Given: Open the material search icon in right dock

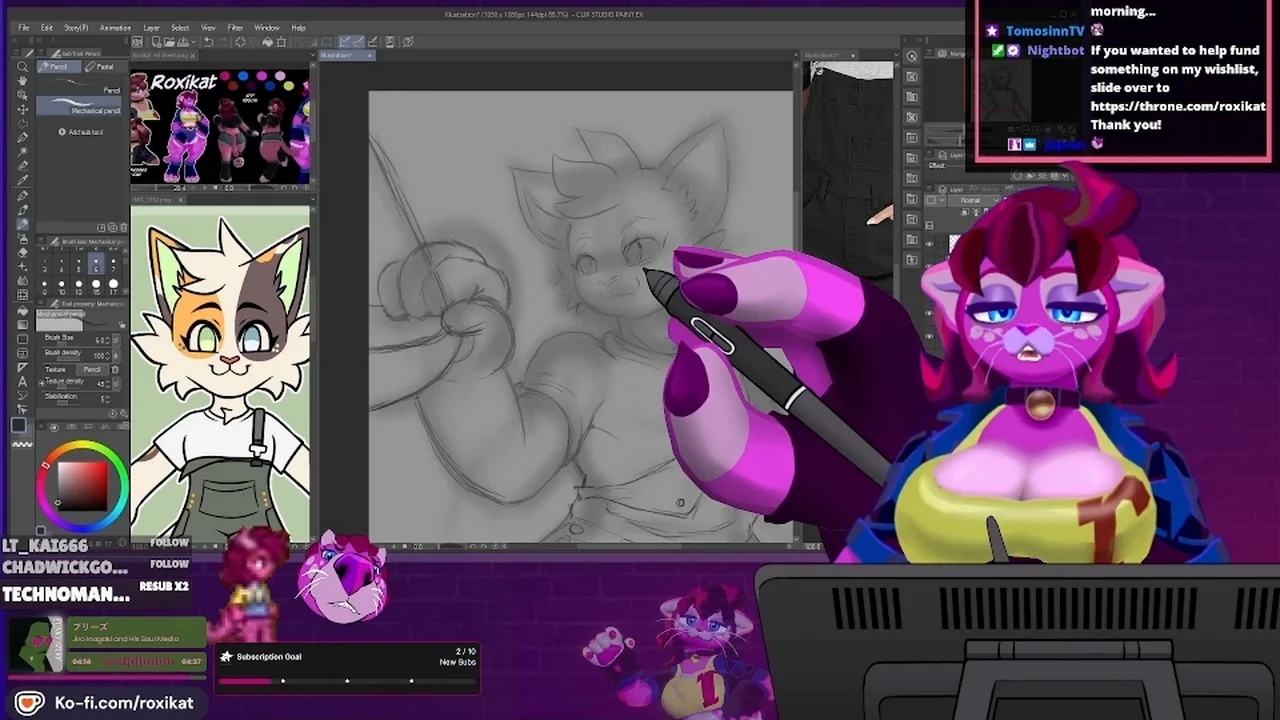Looking at the screenshot, I should tap(911, 57).
